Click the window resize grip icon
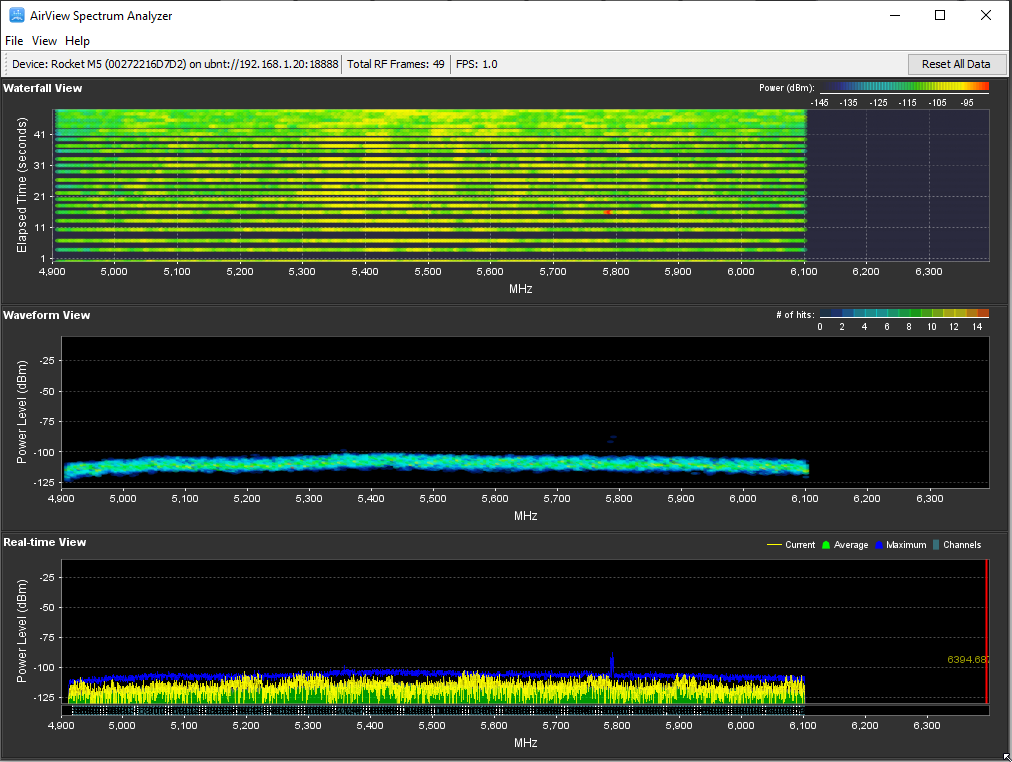The width and height of the screenshot is (1012, 762). click(x=1007, y=757)
